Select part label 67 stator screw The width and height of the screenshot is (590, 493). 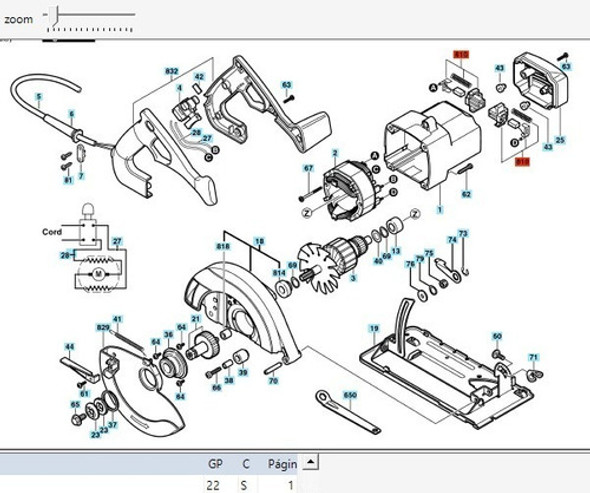point(309,168)
